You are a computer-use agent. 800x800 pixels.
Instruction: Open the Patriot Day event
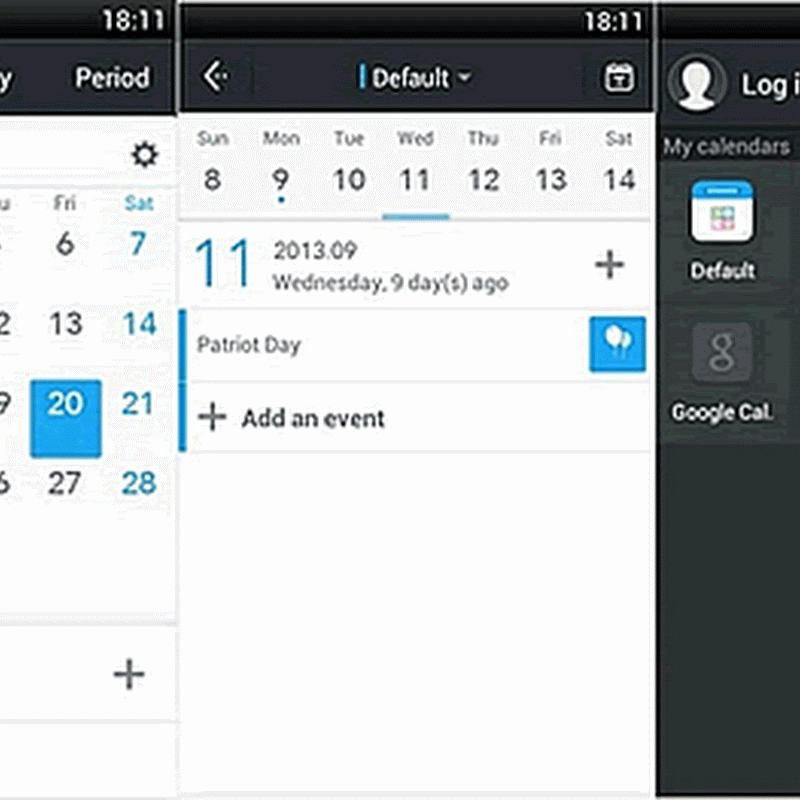pos(380,345)
